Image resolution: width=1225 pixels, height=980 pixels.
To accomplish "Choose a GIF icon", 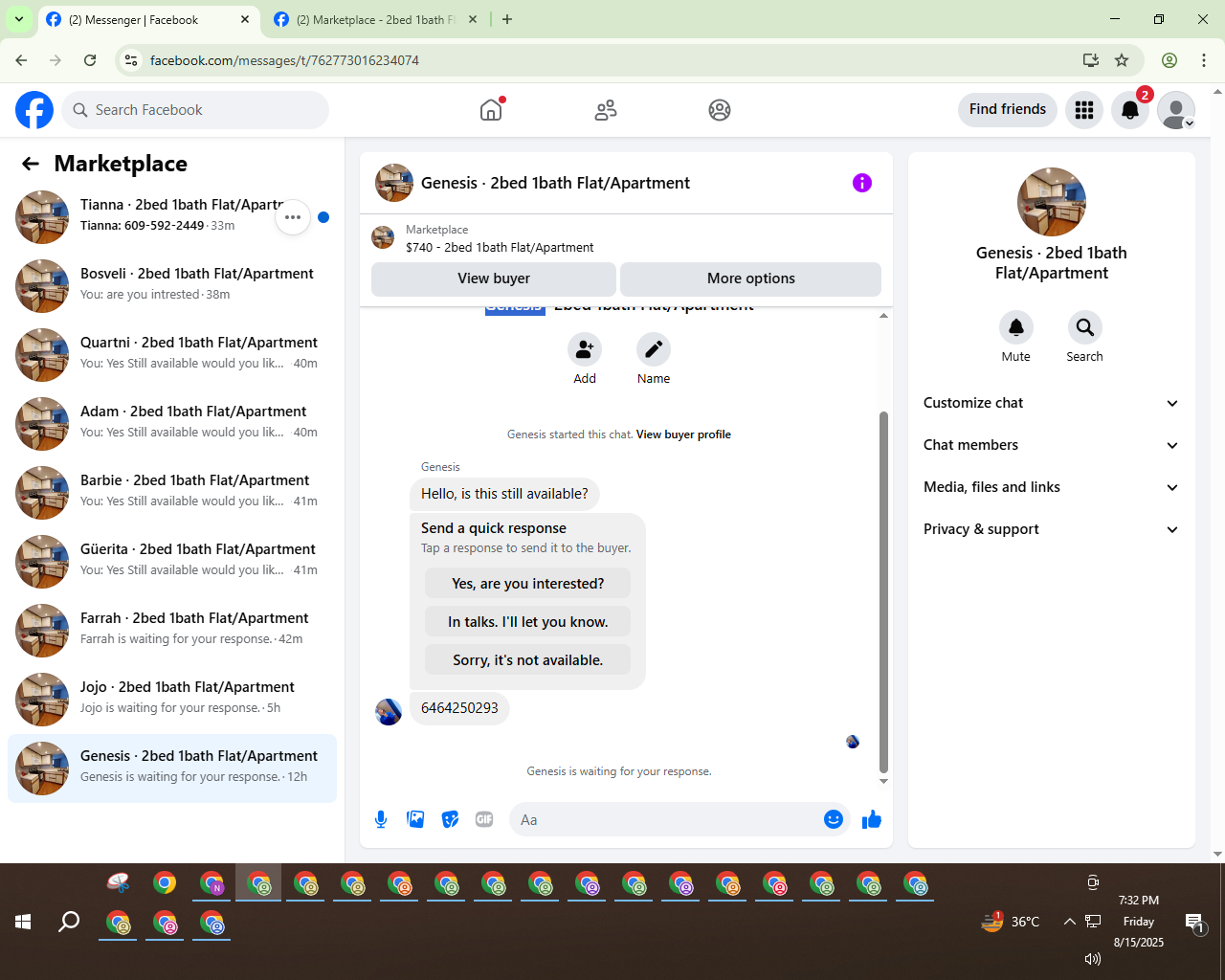I will 484,819.
